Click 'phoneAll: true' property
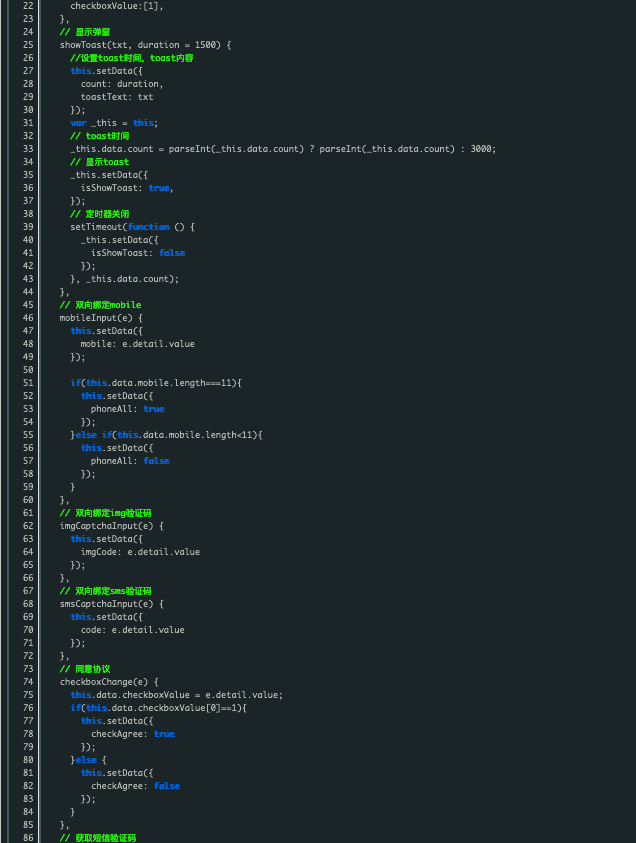Viewport: 636px width, 843px height. [128, 409]
